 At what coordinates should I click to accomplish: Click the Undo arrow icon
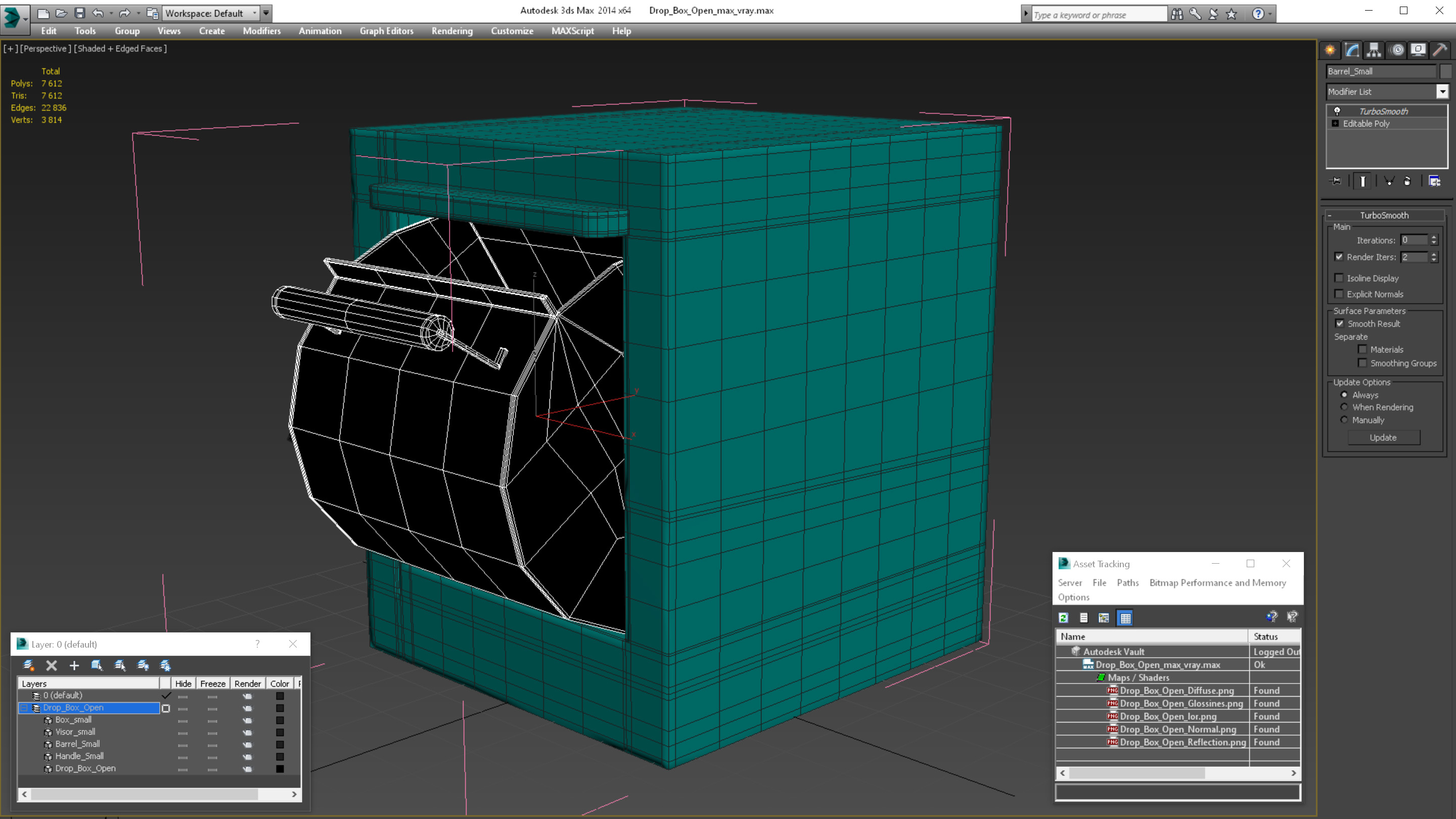click(97, 13)
